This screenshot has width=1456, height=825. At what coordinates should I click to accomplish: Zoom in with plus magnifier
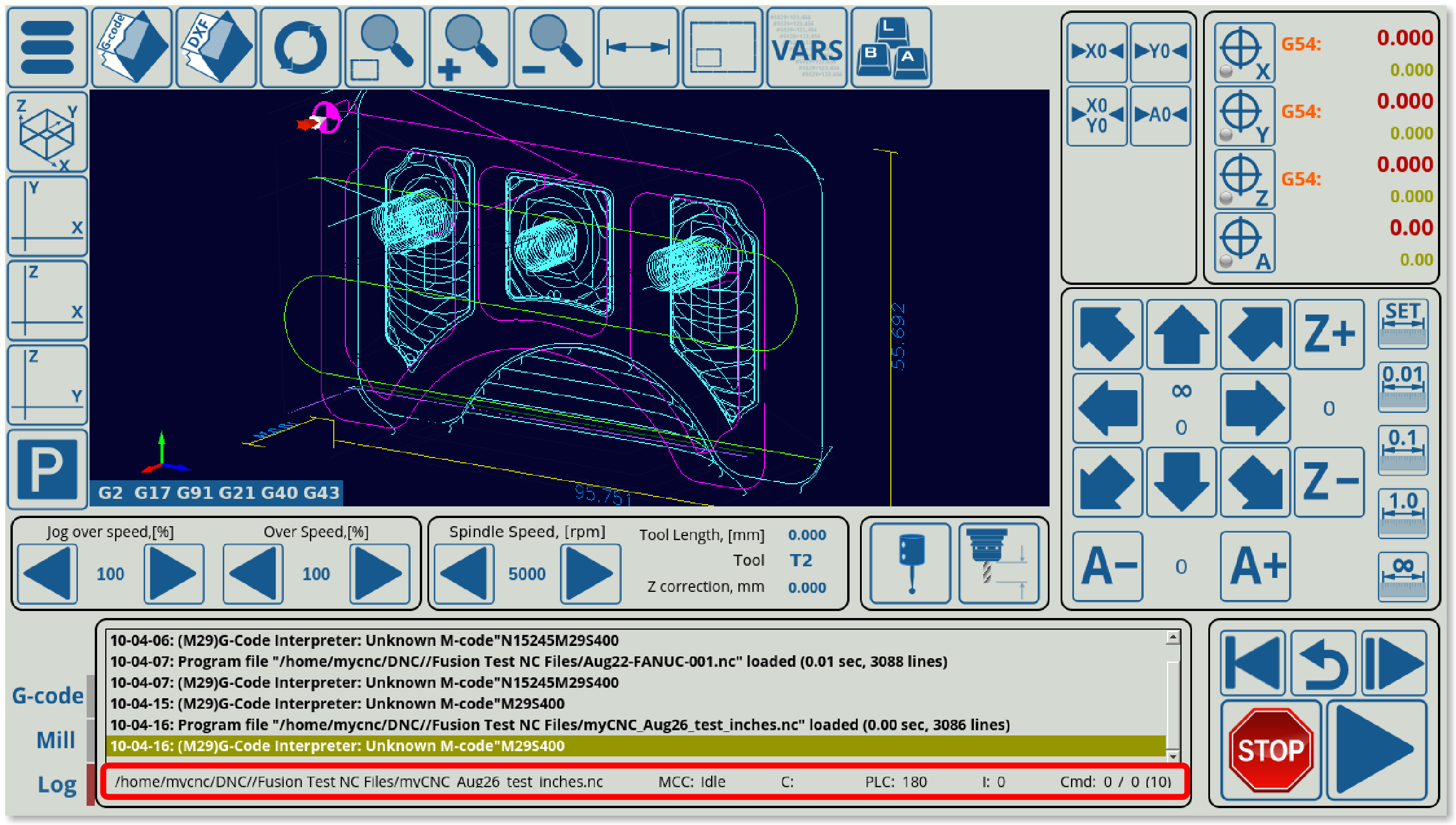469,48
